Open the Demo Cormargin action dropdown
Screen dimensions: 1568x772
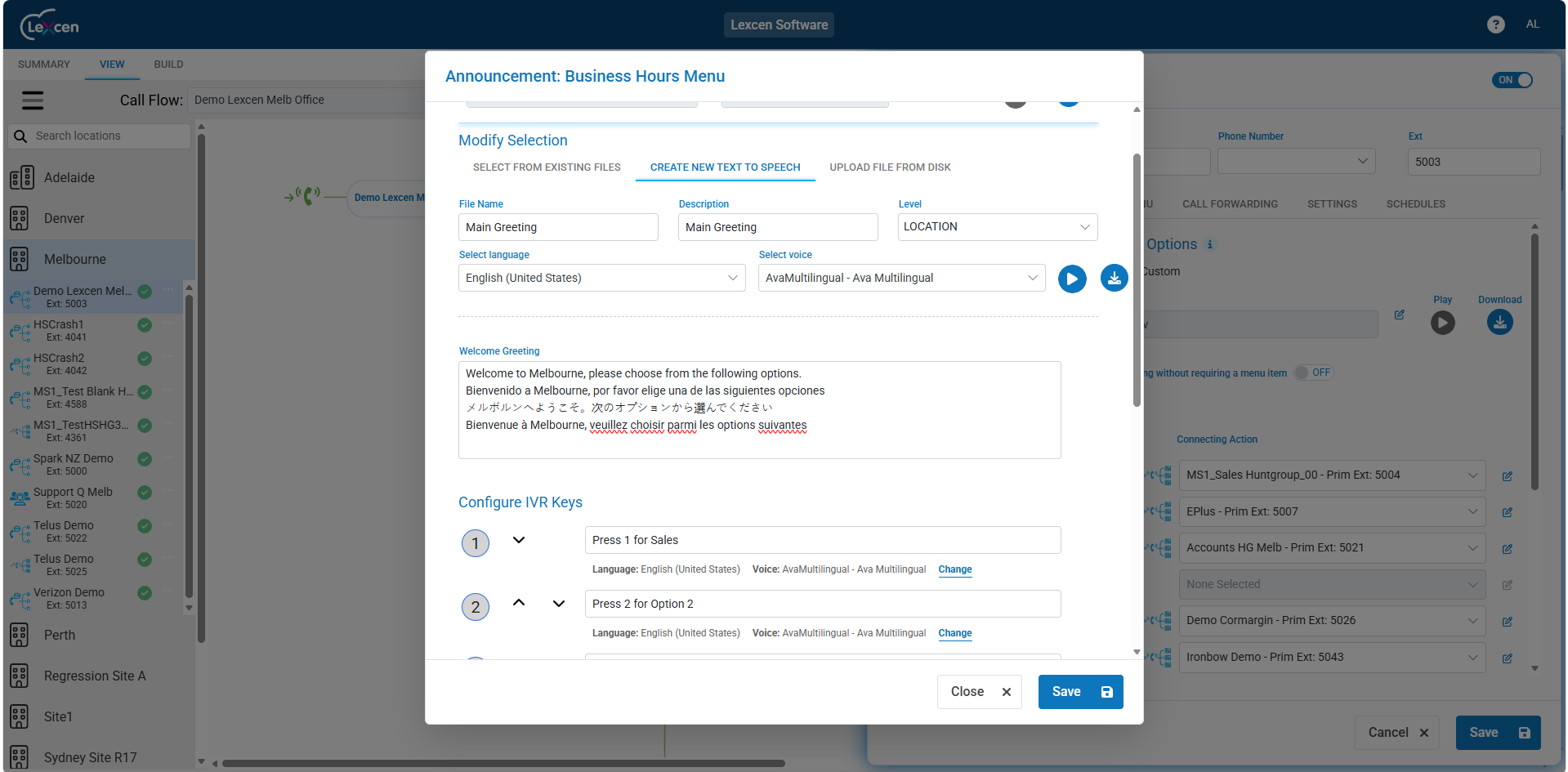tap(1333, 620)
